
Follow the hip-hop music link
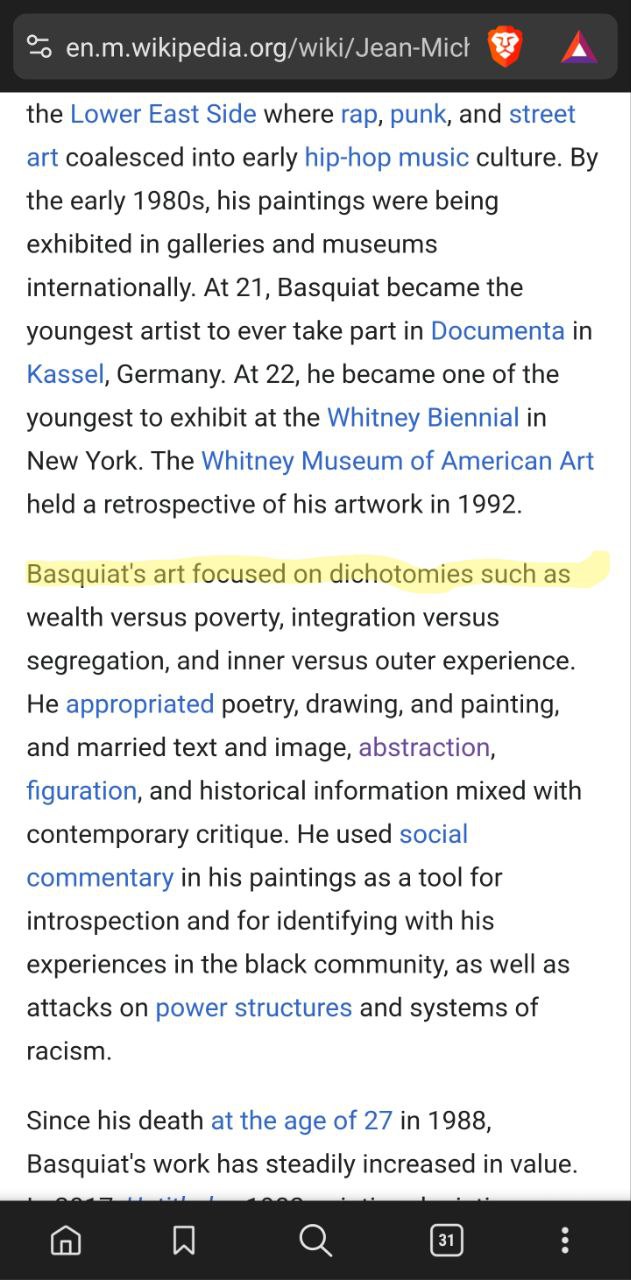click(x=386, y=157)
